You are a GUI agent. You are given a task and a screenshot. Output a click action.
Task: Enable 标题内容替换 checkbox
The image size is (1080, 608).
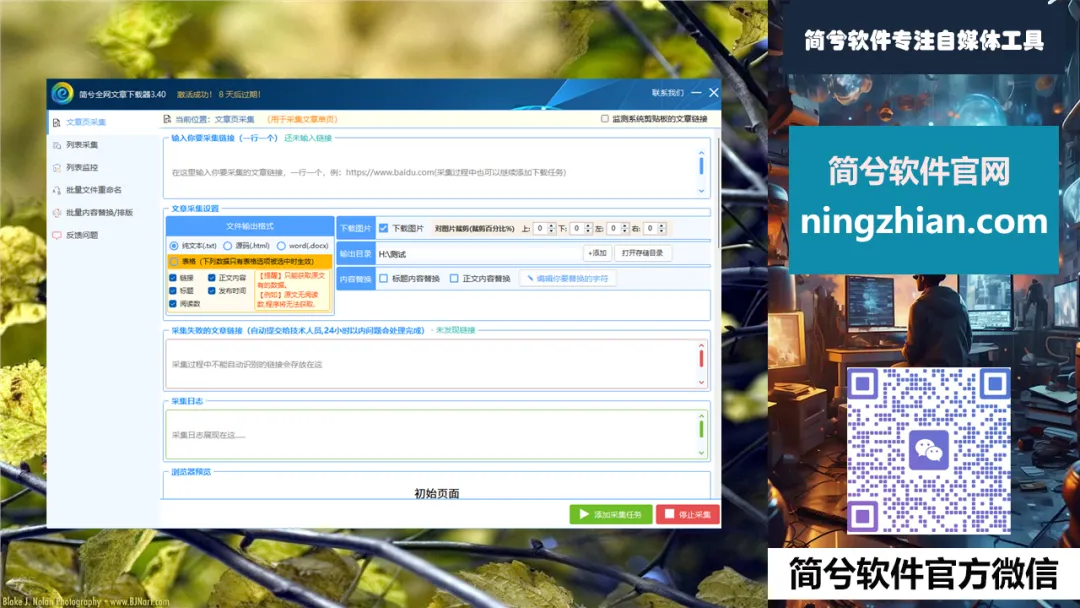(x=384, y=279)
